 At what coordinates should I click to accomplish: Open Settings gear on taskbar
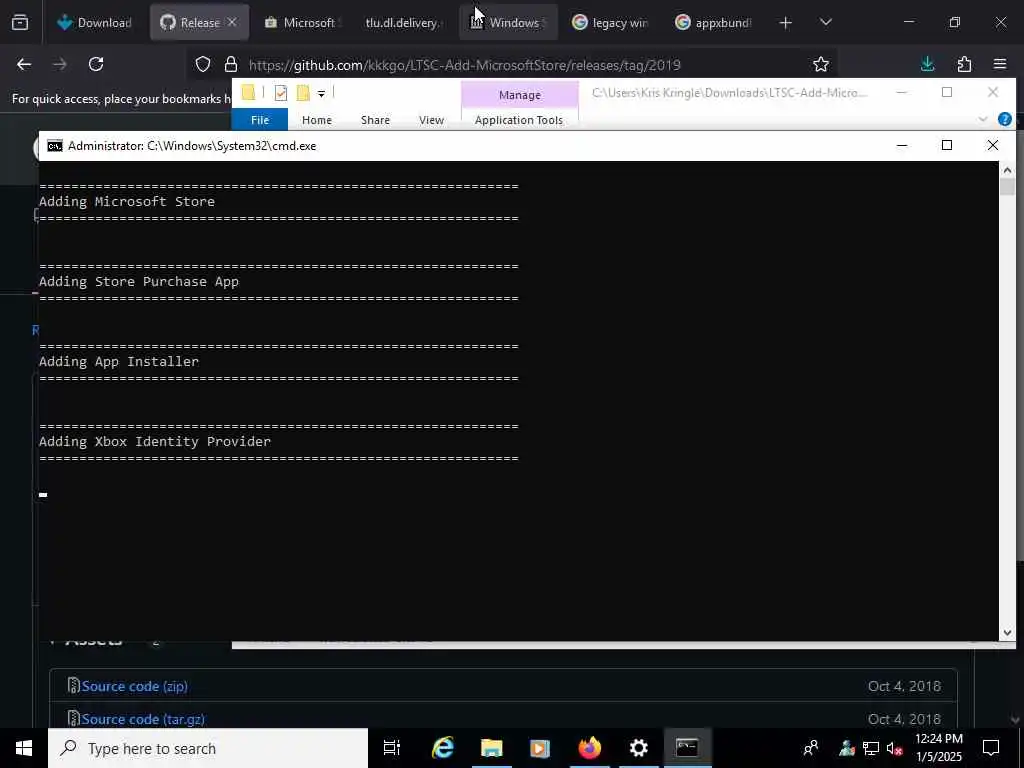(x=638, y=748)
